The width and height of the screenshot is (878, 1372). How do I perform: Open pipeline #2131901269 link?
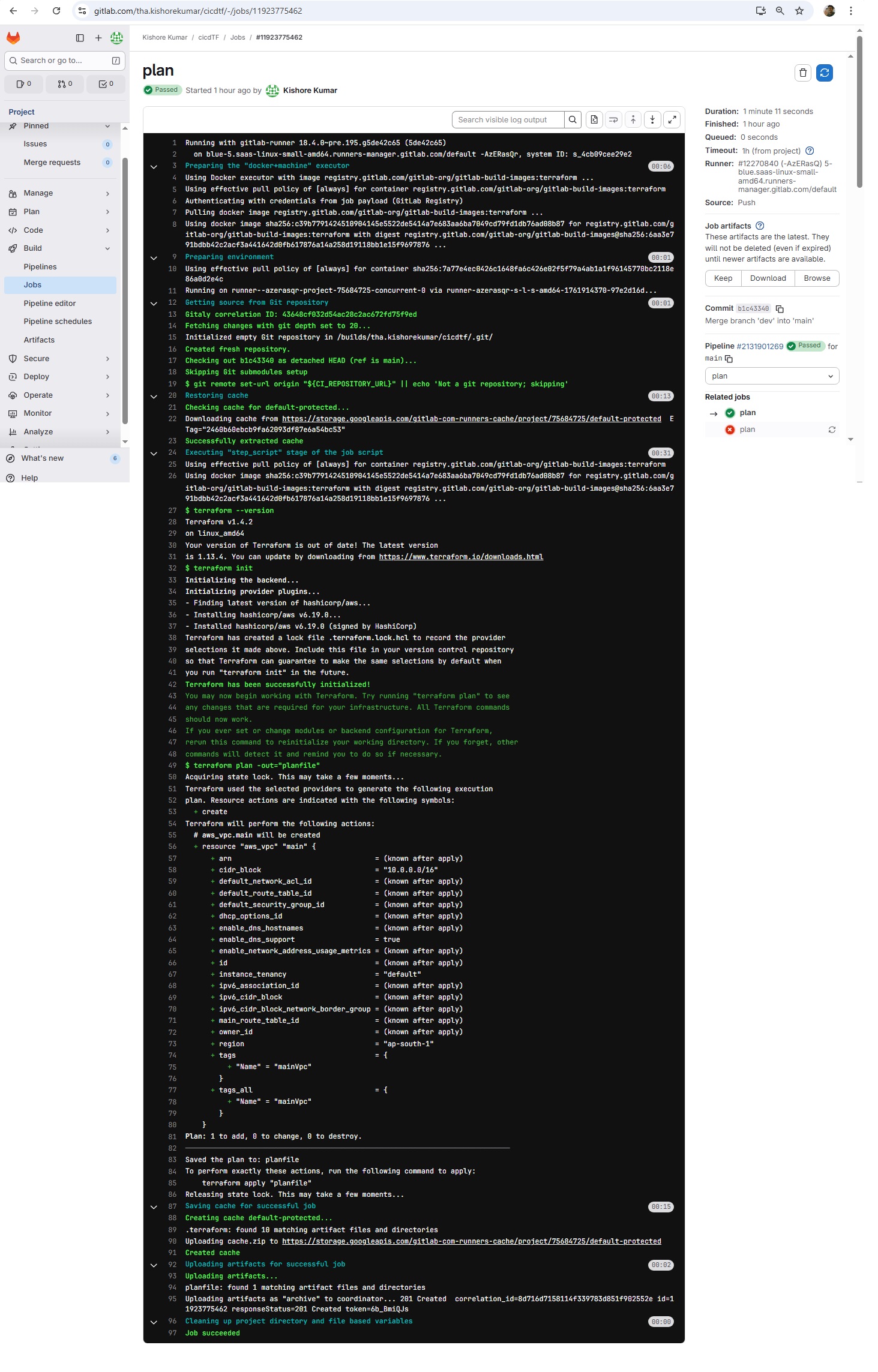pos(759,347)
